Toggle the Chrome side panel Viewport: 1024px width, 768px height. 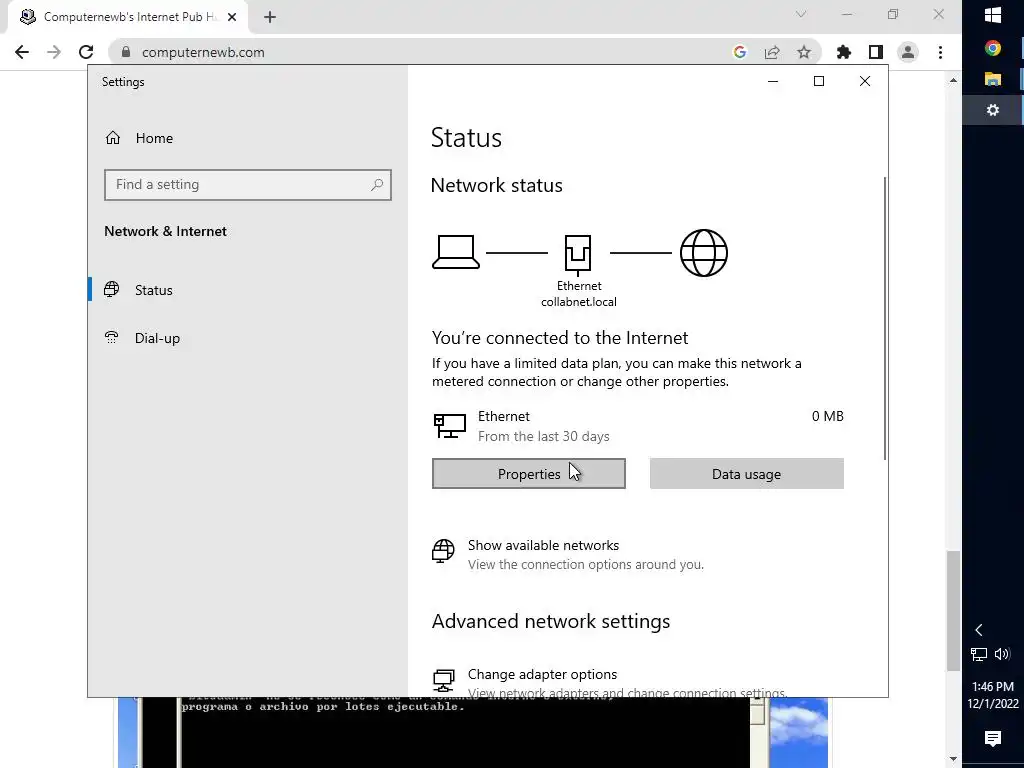[876, 52]
